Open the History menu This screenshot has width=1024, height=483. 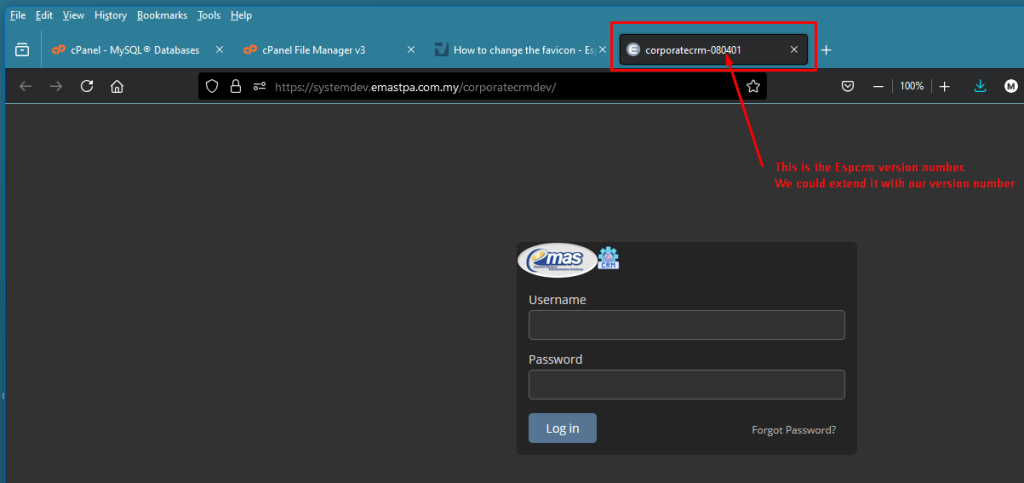pos(110,16)
